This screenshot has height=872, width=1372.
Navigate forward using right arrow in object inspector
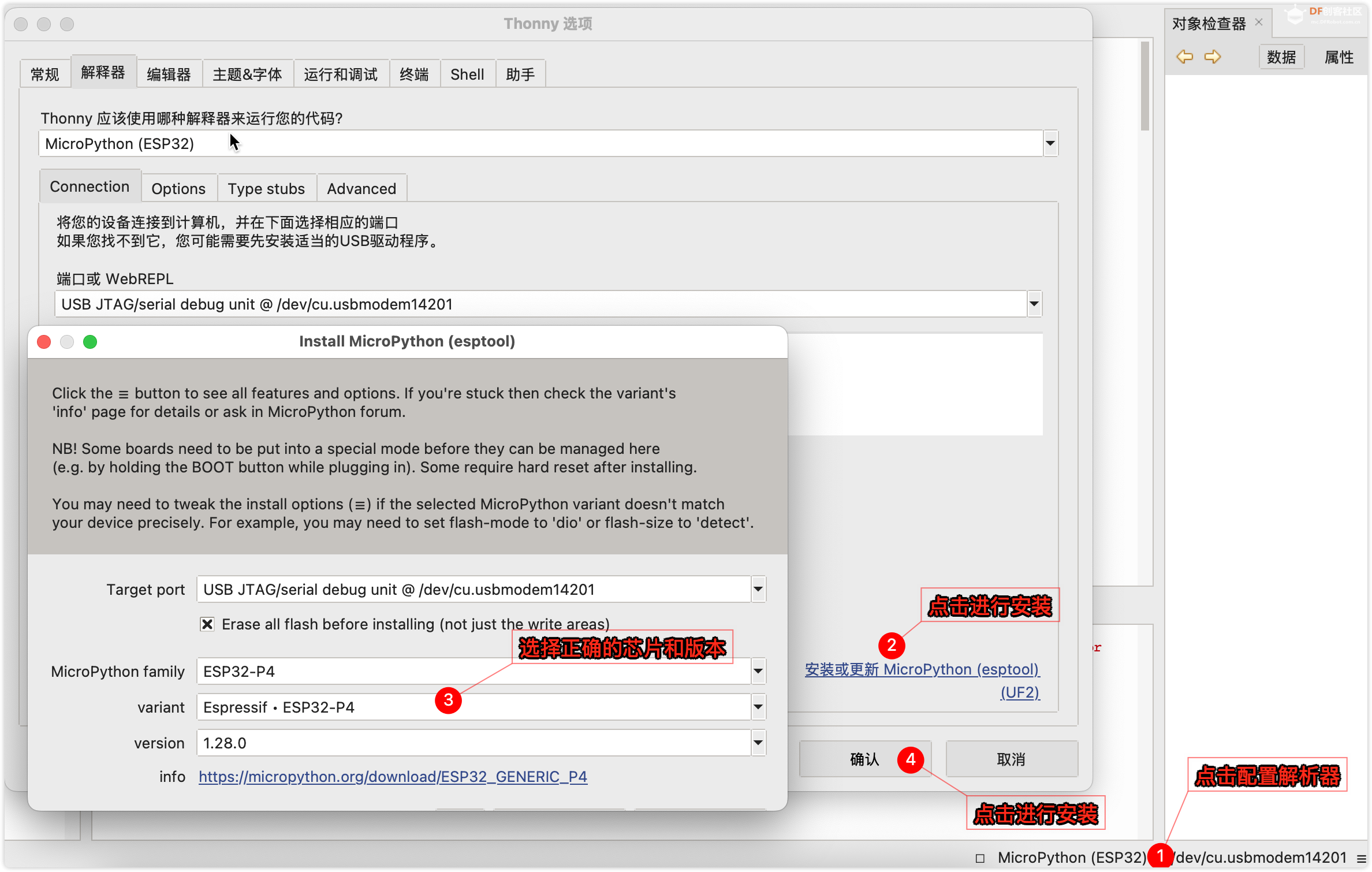point(1213,56)
